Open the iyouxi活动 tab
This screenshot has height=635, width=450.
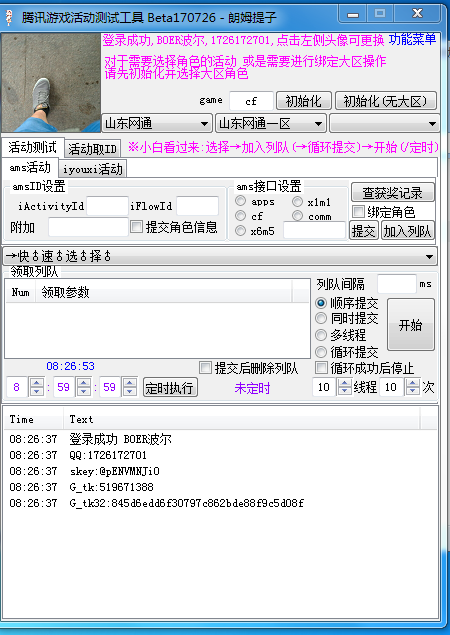[x=93, y=169]
